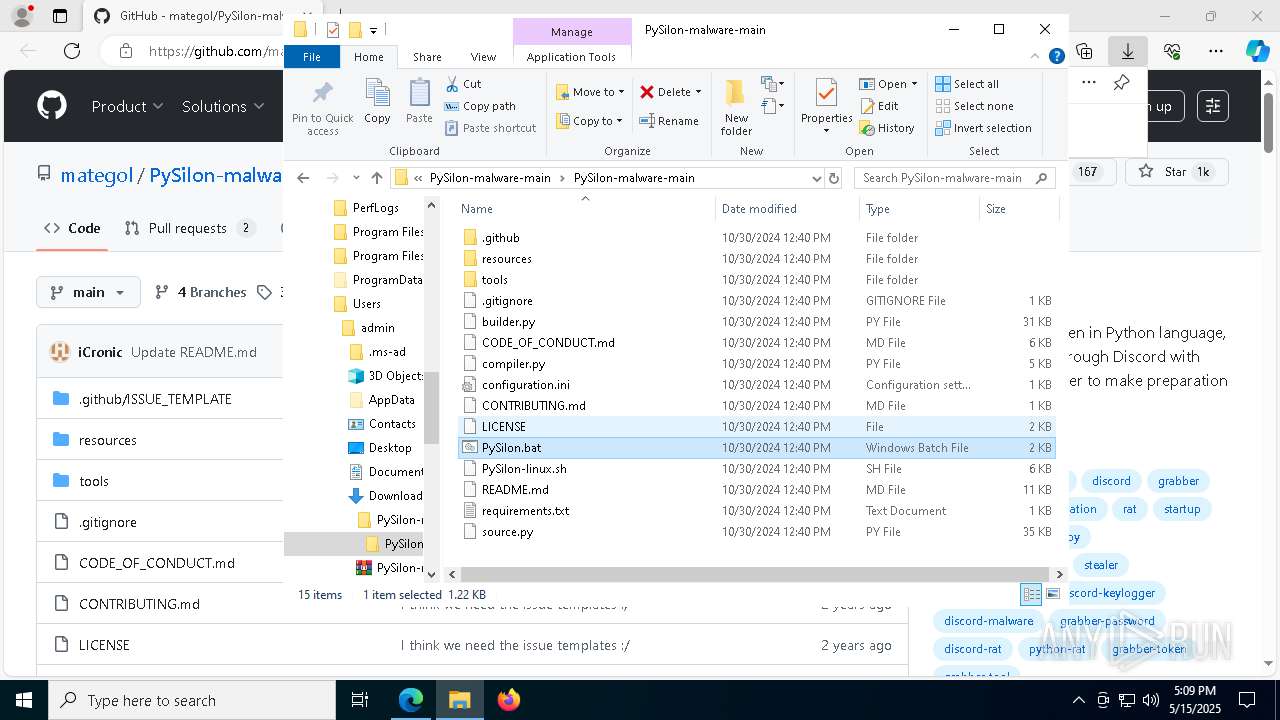Open Pull requests tab on GitHub

coord(190,228)
